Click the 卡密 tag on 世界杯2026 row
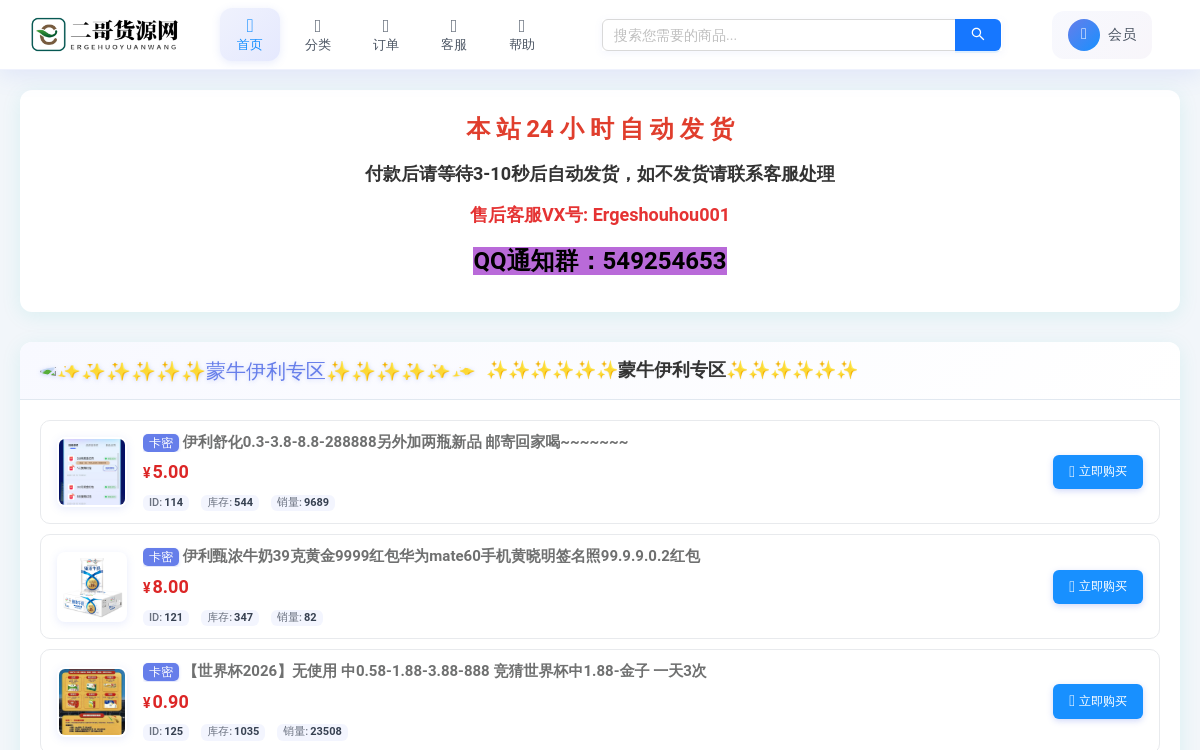 coord(160,672)
